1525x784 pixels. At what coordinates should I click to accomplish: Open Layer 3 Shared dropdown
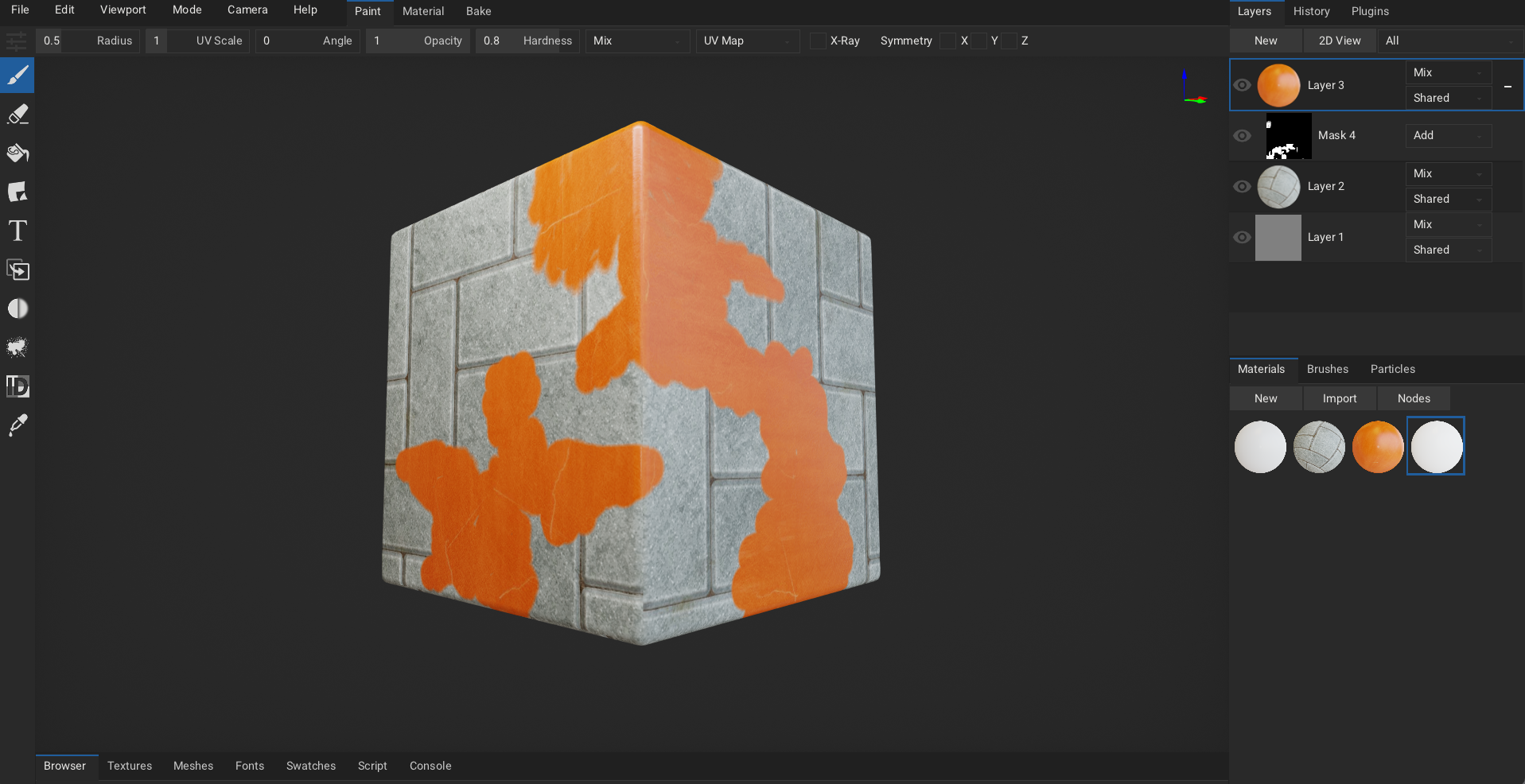[1448, 98]
